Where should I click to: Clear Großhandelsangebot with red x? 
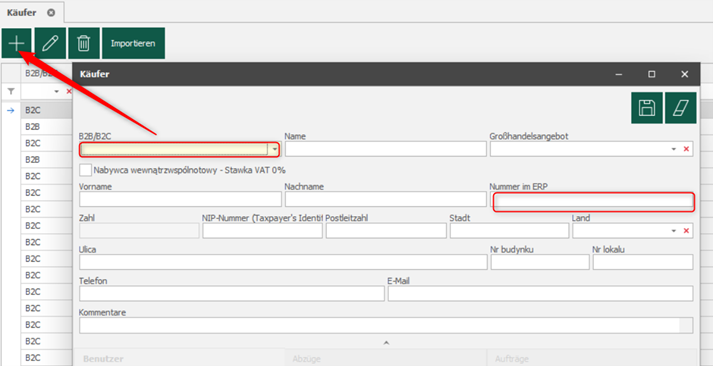pyautogui.click(x=686, y=149)
